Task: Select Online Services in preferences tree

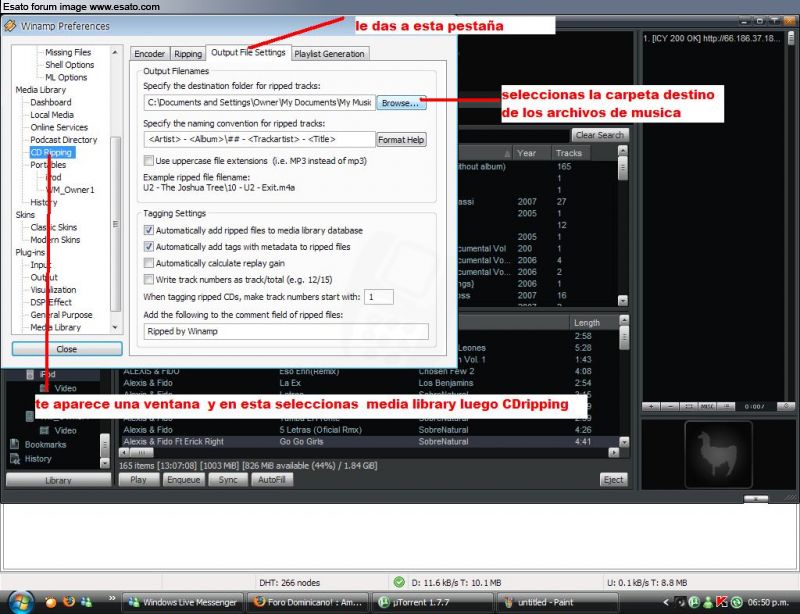Action: pos(59,127)
